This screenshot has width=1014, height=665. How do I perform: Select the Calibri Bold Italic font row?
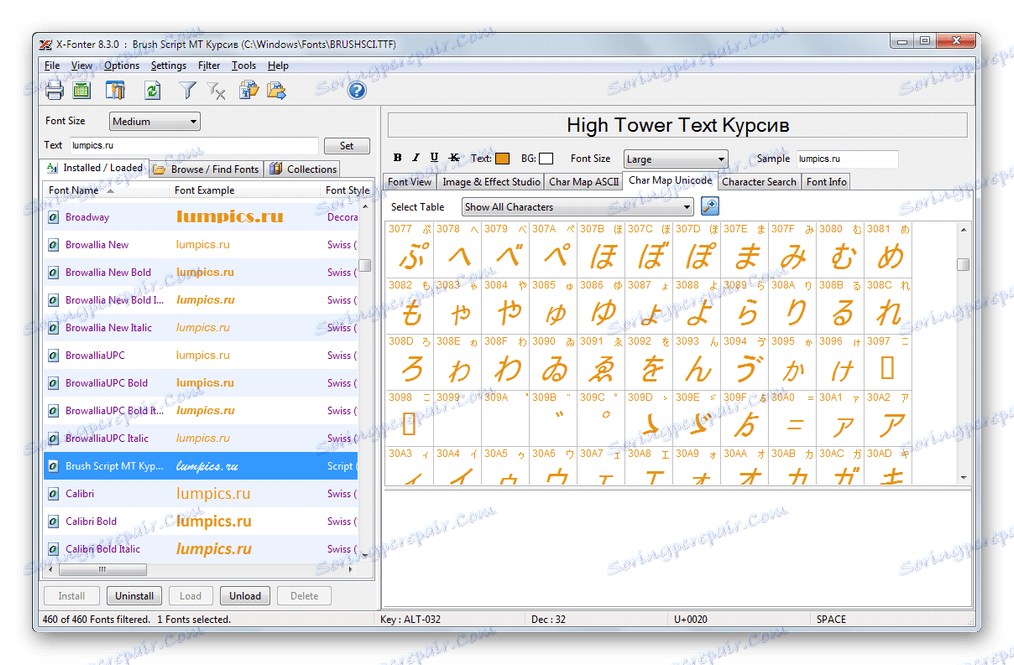[200, 549]
